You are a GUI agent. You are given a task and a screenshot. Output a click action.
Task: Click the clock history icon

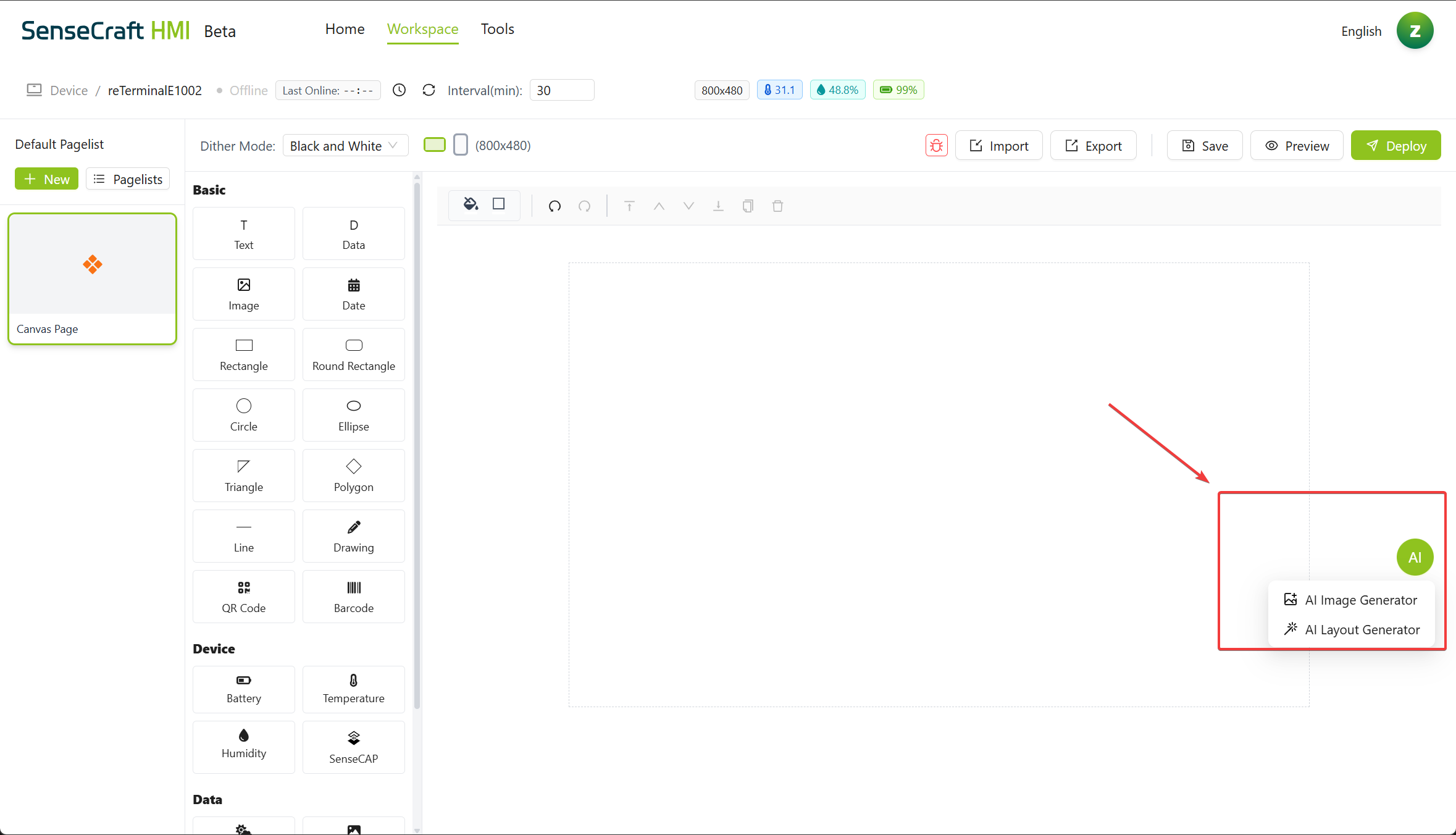[400, 90]
